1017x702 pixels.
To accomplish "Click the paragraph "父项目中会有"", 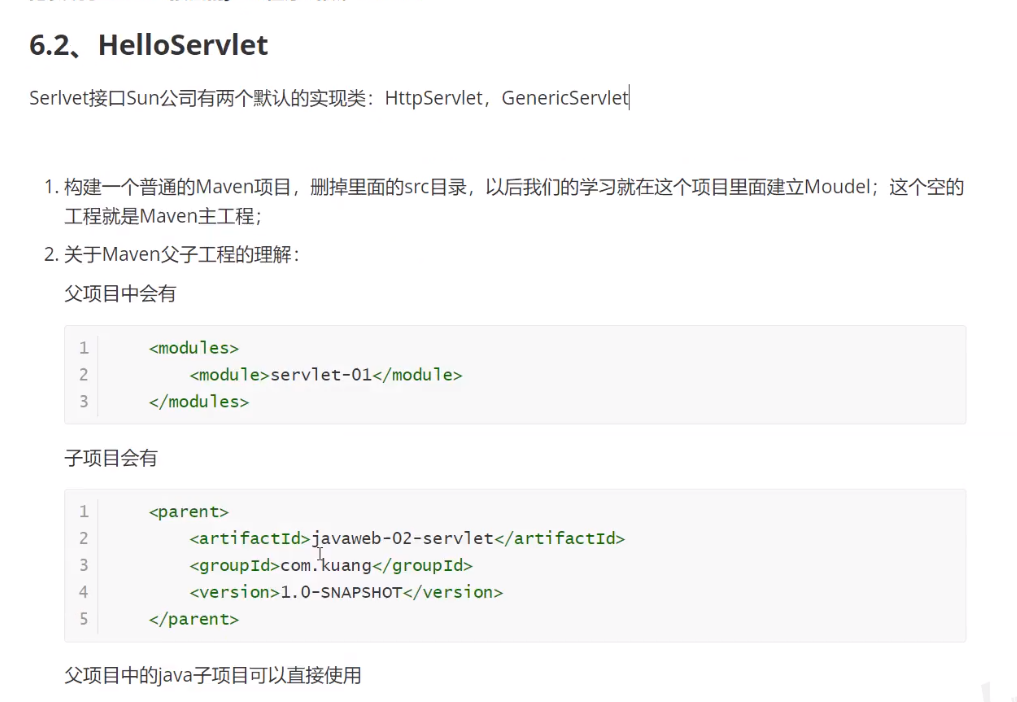I will 120,294.
